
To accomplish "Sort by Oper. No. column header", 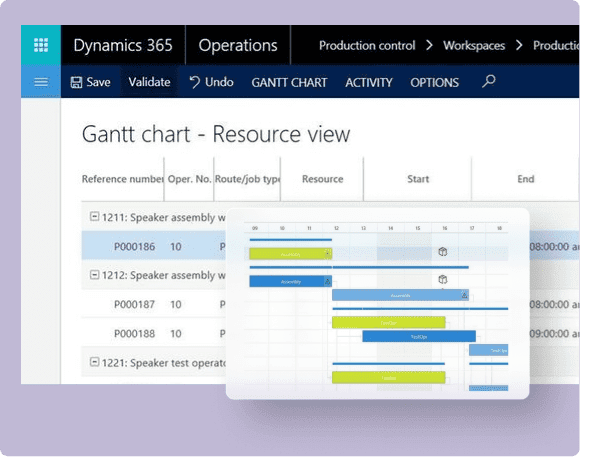I will pyautogui.click(x=189, y=179).
